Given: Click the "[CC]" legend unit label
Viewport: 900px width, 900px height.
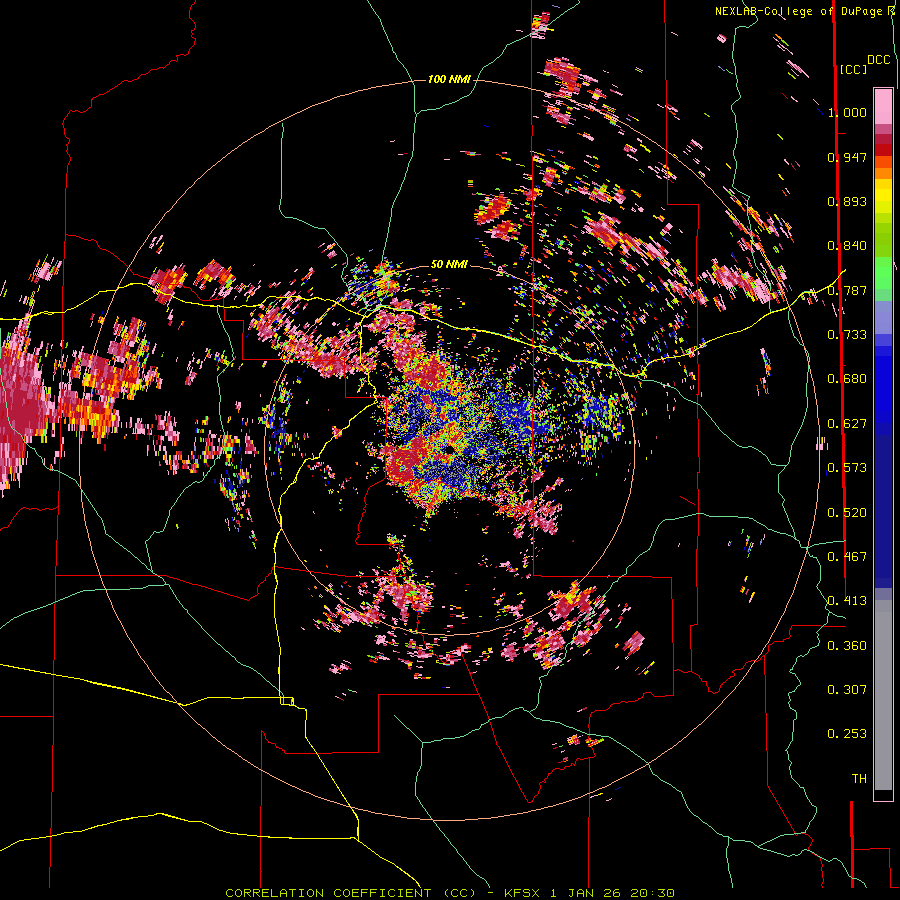Looking at the screenshot, I should (x=852, y=69).
